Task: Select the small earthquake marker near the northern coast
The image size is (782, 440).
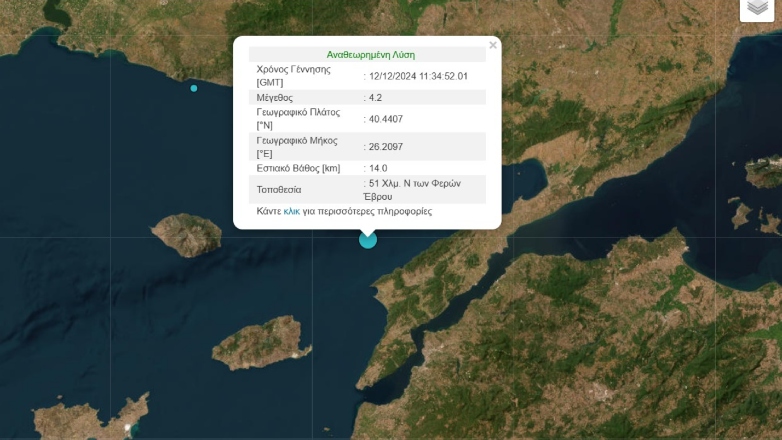Action: [194, 88]
